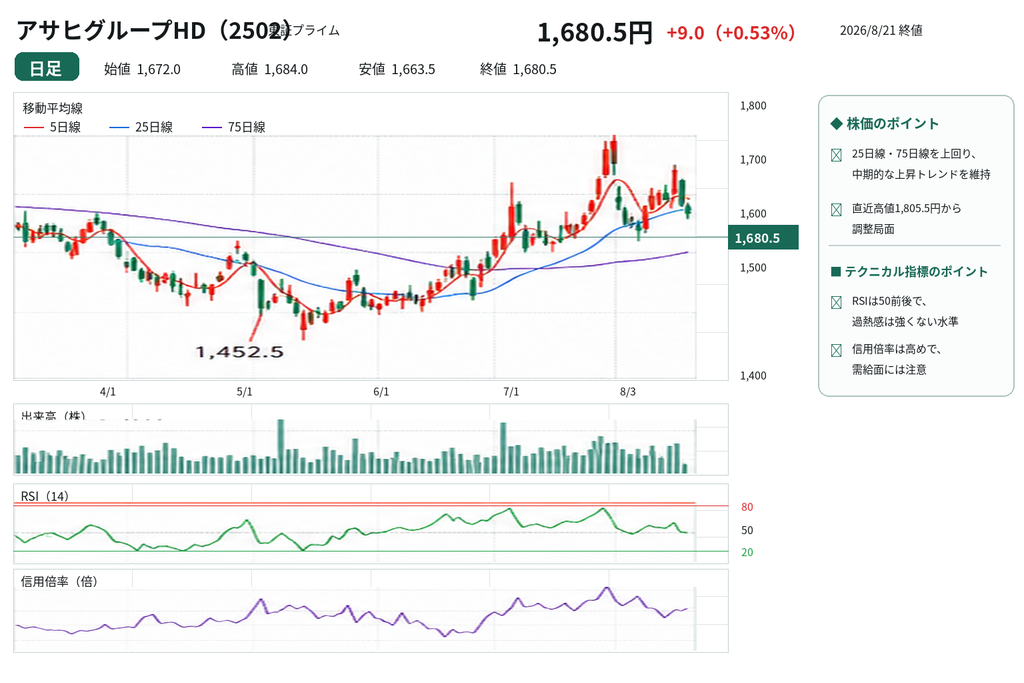The image size is (1024, 683).
Task: Click the diamond icon before 株価のポイント
Action: click(x=836, y=124)
